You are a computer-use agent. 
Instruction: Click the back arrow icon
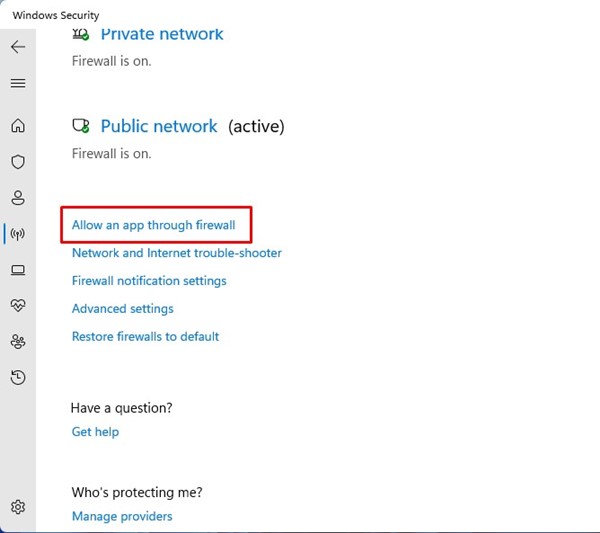pyautogui.click(x=18, y=47)
